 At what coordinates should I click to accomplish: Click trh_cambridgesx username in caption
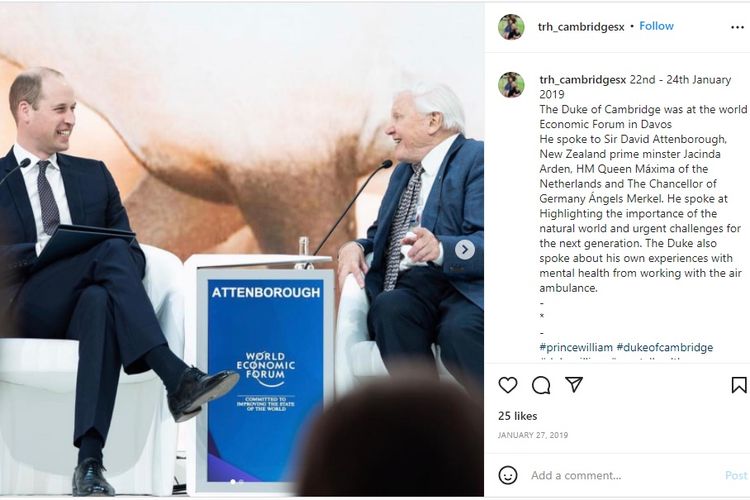coord(583,80)
